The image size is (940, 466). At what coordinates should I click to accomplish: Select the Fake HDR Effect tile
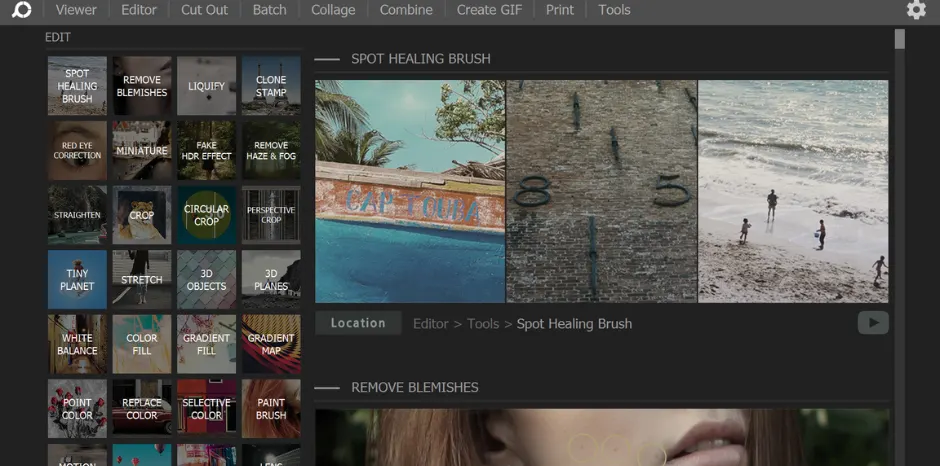(206, 151)
